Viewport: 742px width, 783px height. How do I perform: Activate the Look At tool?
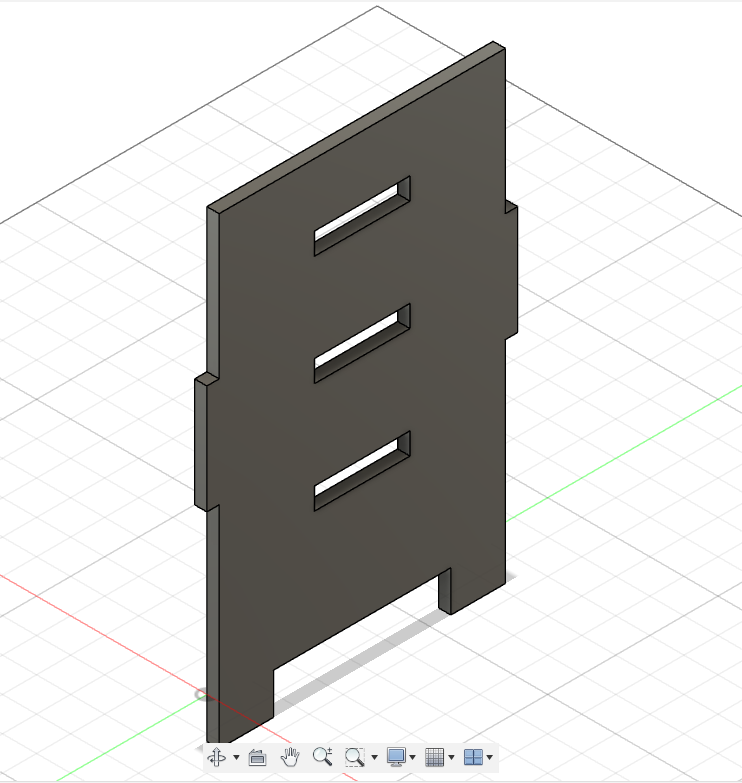click(x=257, y=757)
